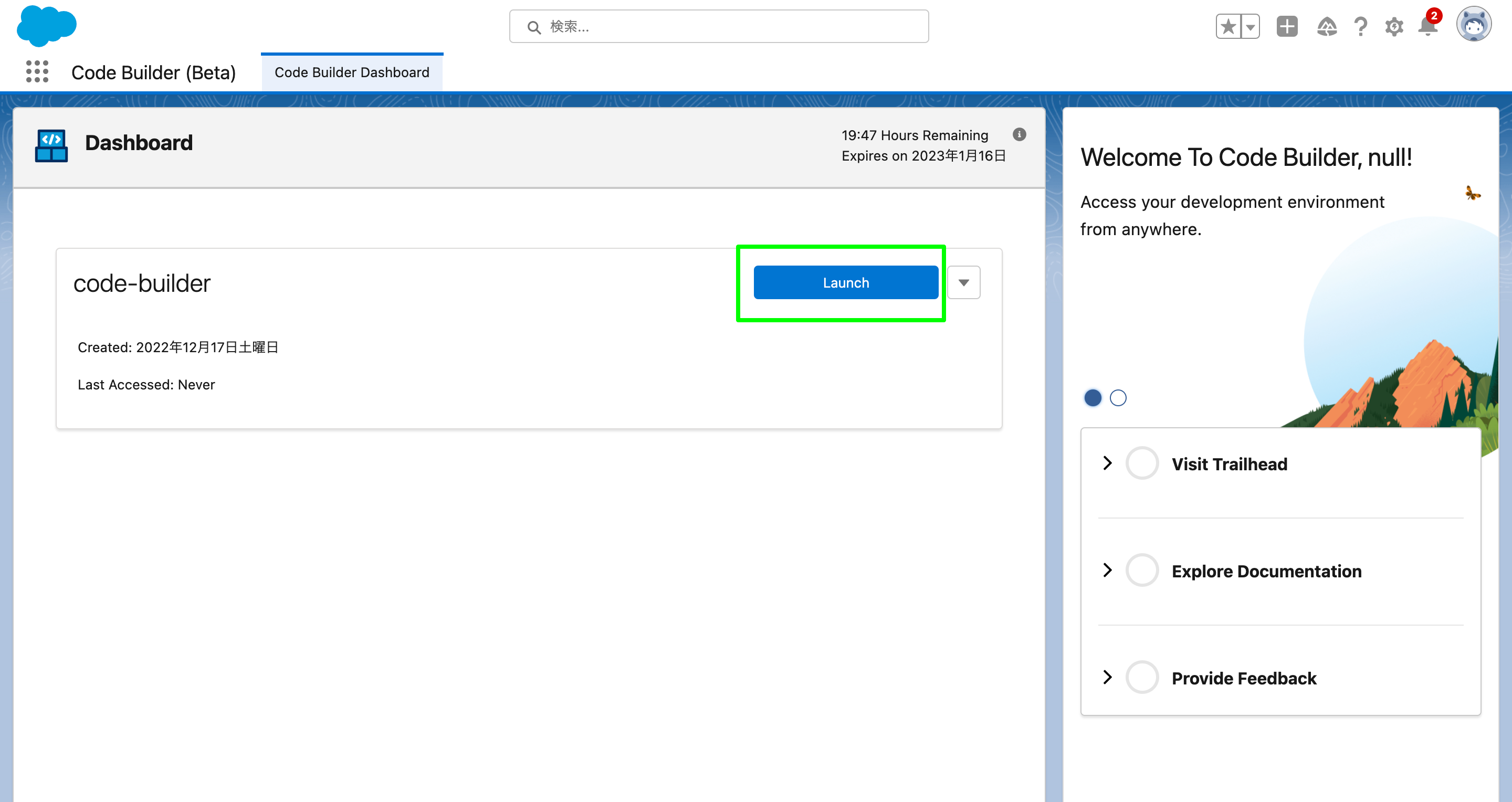This screenshot has width=1512, height=802.
Task: Click the global actions plus icon
Action: tap(1287, 26)
